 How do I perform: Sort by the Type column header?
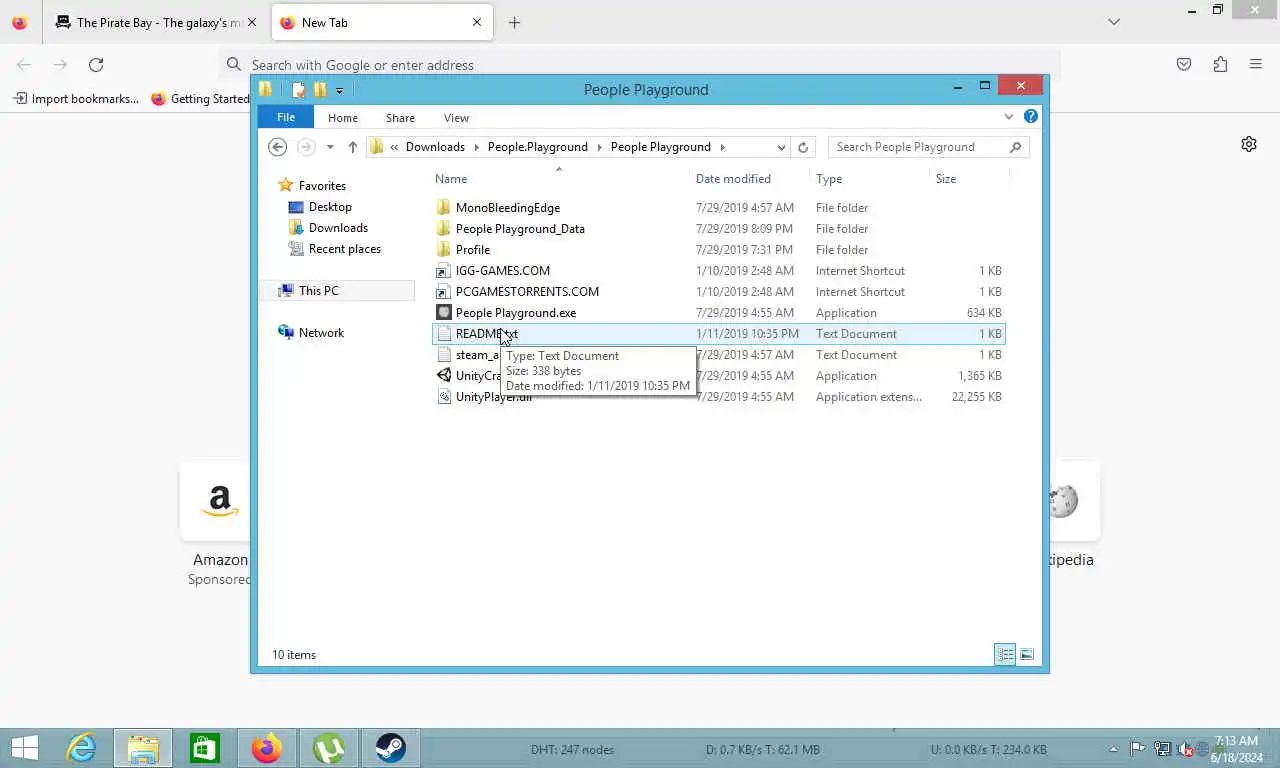click(x=829, y=179)
